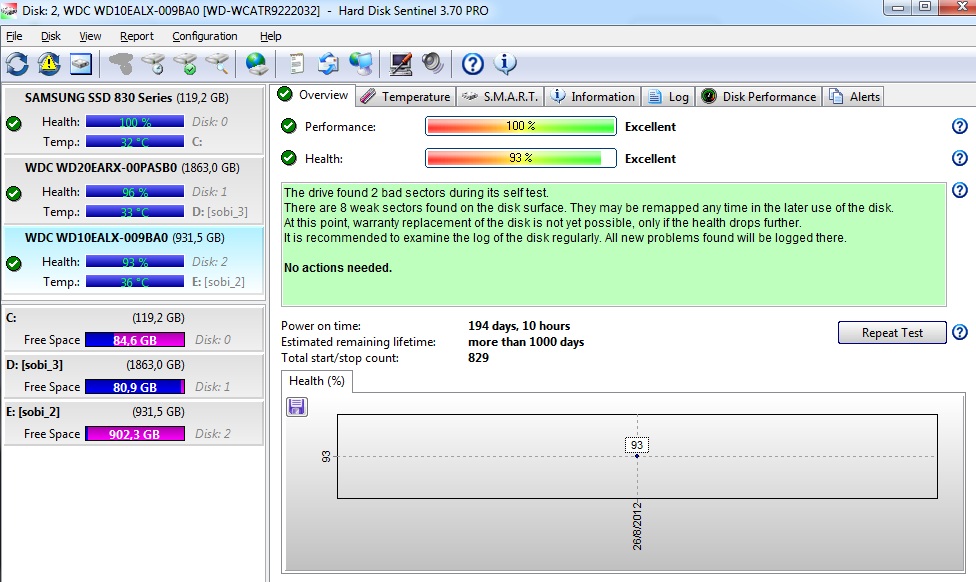Select the Health (%) graph tab
The width and height of the screenshot is (976, 582).
click(317, 381)
